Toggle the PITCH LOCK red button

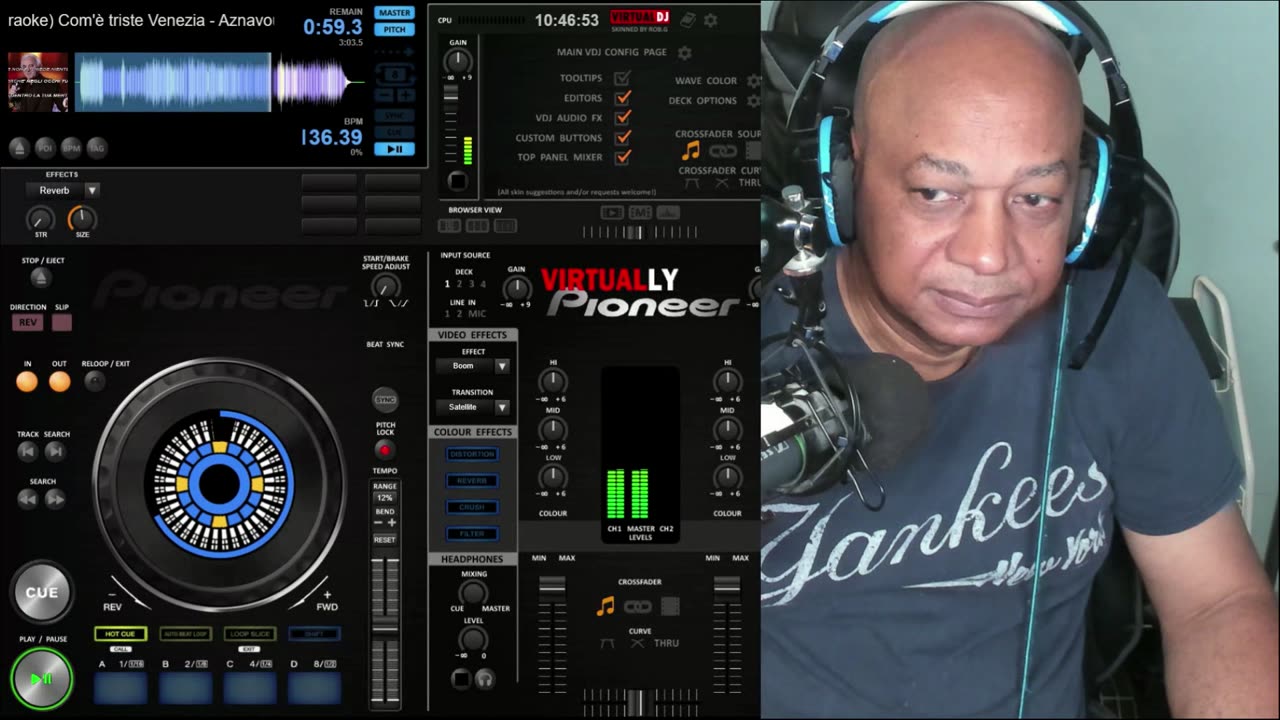click(x=385, y=450)
